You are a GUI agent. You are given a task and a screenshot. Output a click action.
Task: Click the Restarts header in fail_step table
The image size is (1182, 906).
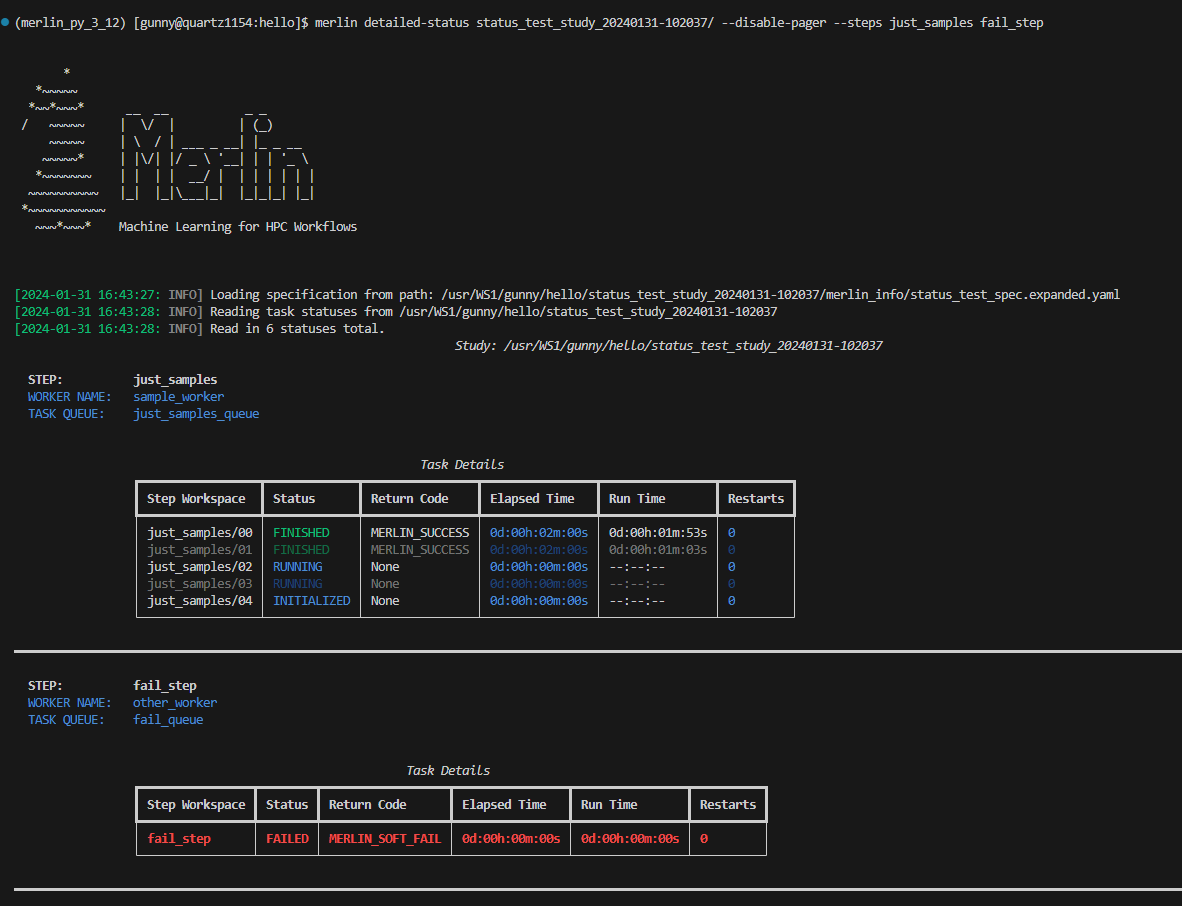pyautogui.click(x=727, y=805)
